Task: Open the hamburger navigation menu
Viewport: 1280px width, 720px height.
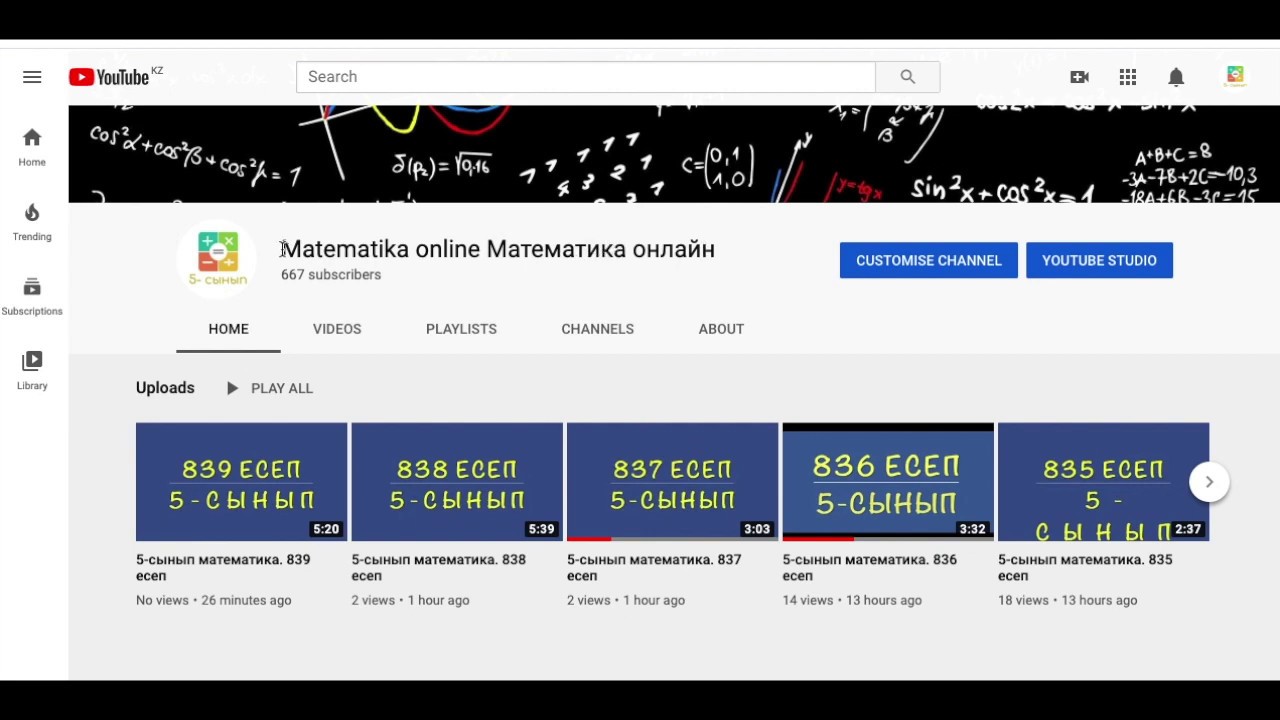Action: pos(32,76)
